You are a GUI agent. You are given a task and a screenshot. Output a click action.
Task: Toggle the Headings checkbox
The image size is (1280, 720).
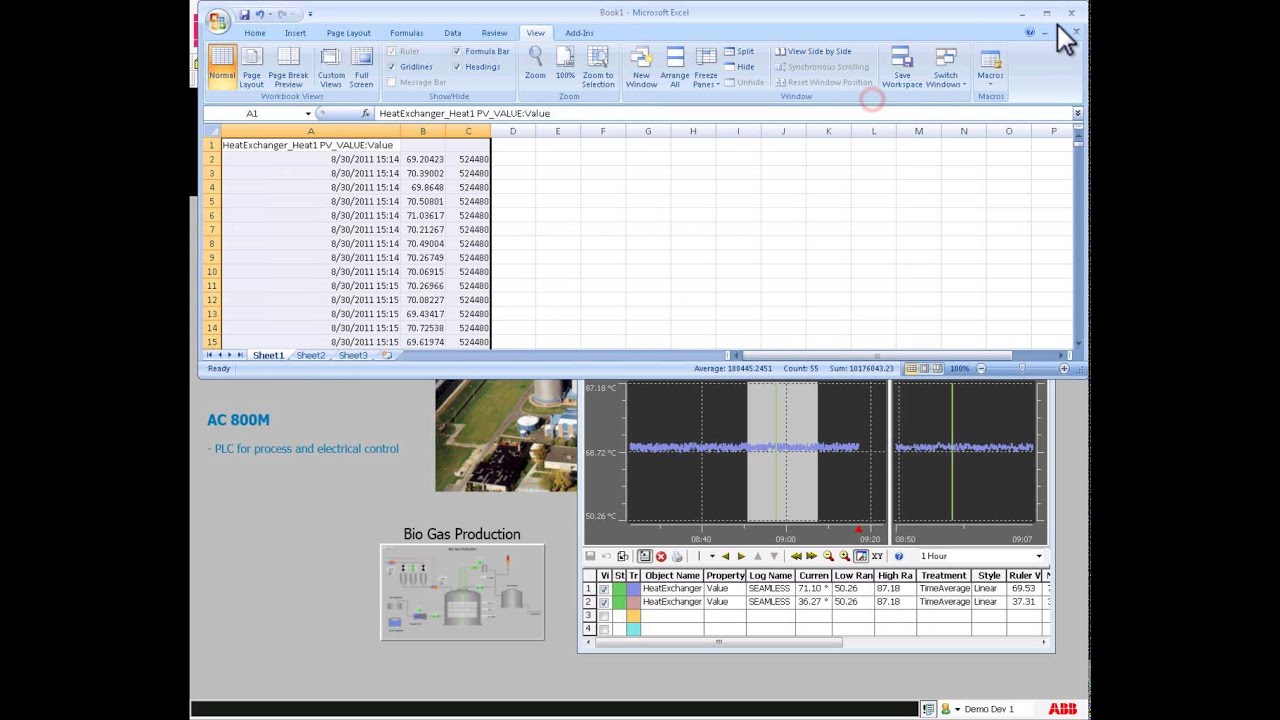[457, 67]
